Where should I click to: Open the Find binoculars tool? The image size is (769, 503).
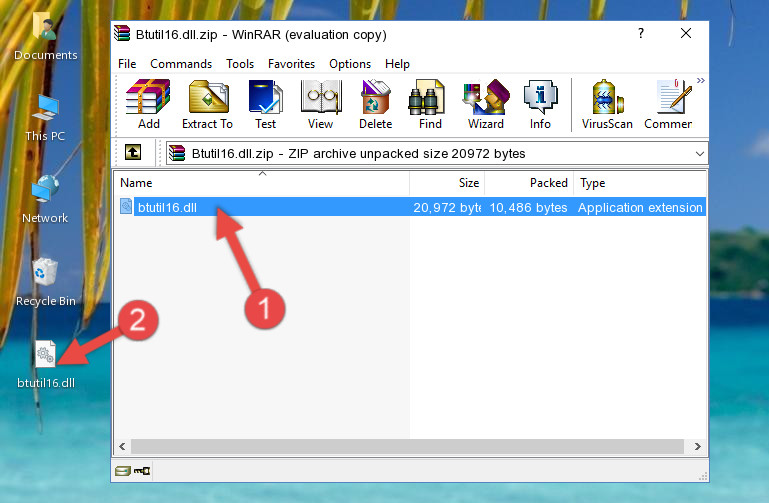click(430, 104)
